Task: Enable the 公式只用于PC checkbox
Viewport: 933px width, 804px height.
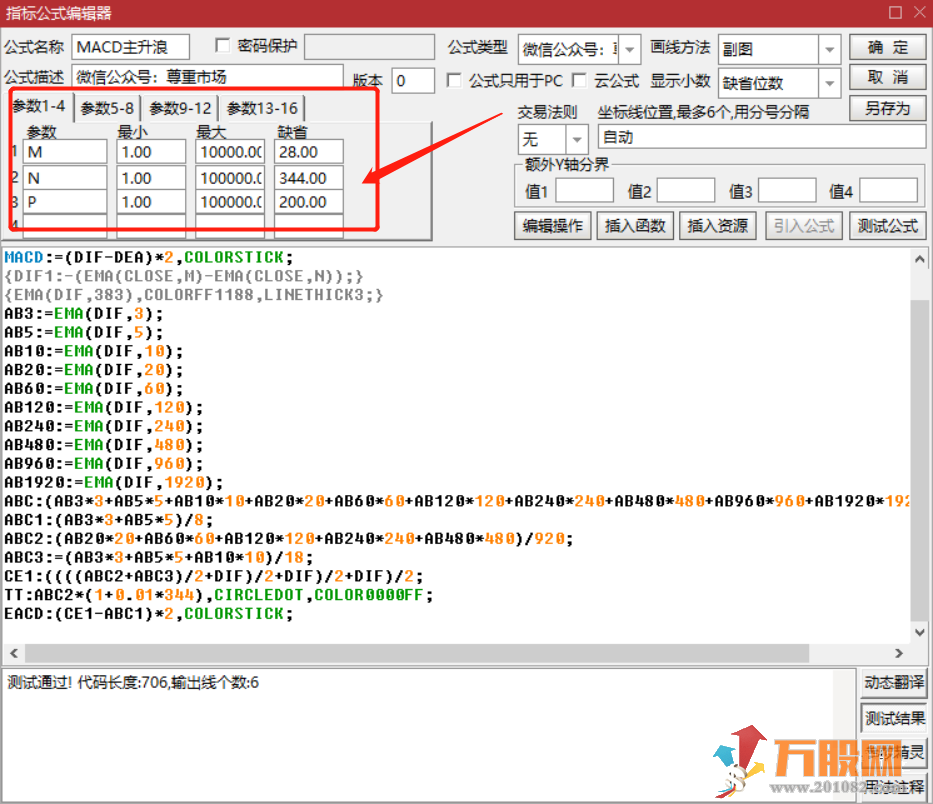Action: [453, 80]
